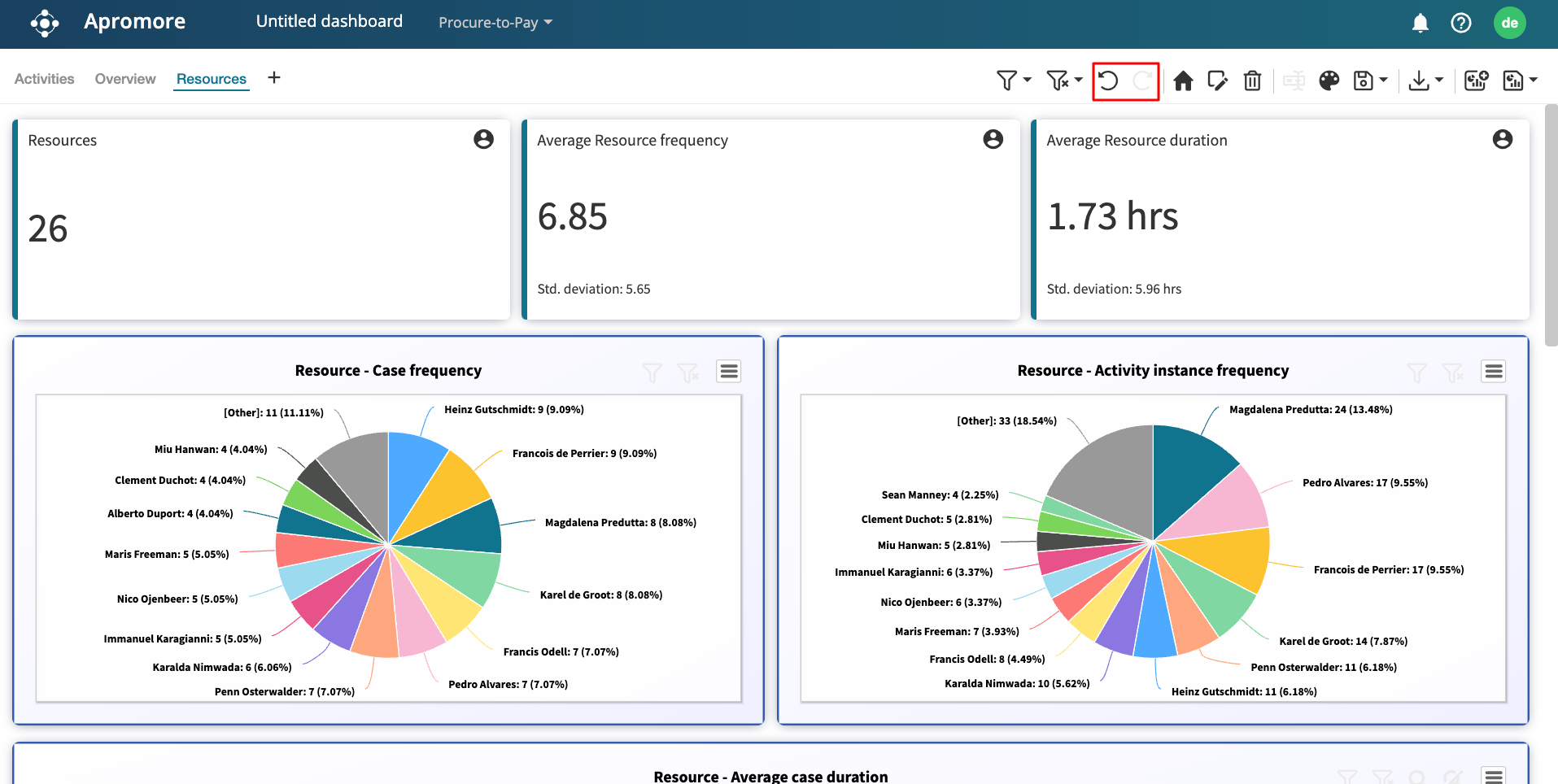
Task: Add a new tab with plus button
Action: click(274, 78)
